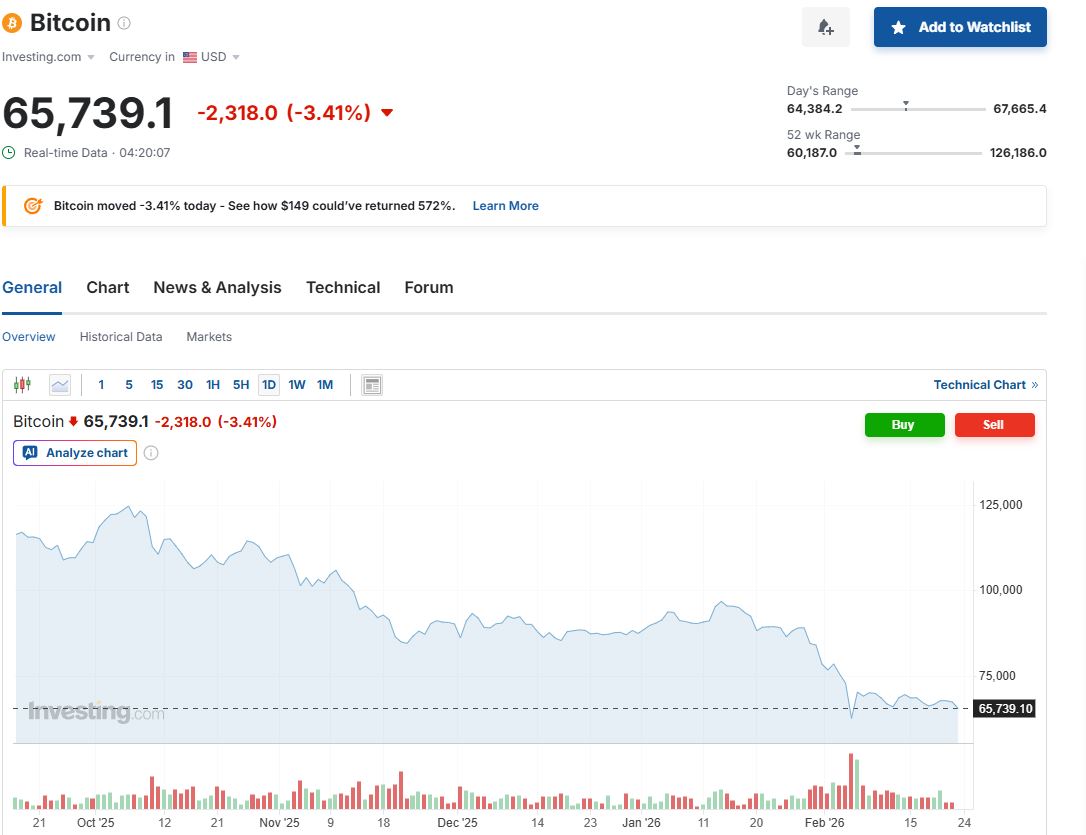Screen dimensions: 1086x835
Task: Expand the Technical Chart link arrow
Action: [x=1034, y=385]
